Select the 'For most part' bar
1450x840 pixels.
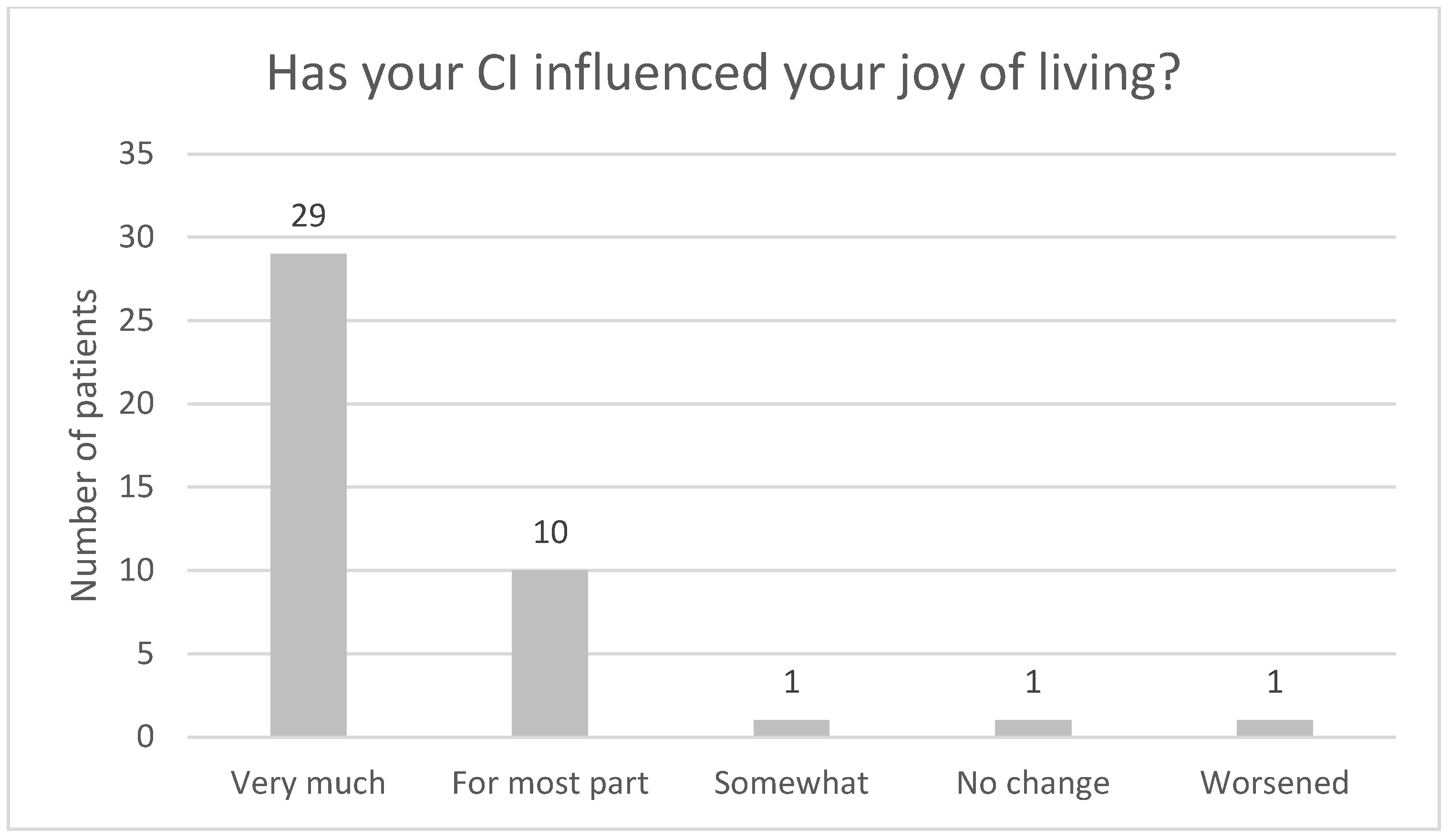(x=550, y=653)
